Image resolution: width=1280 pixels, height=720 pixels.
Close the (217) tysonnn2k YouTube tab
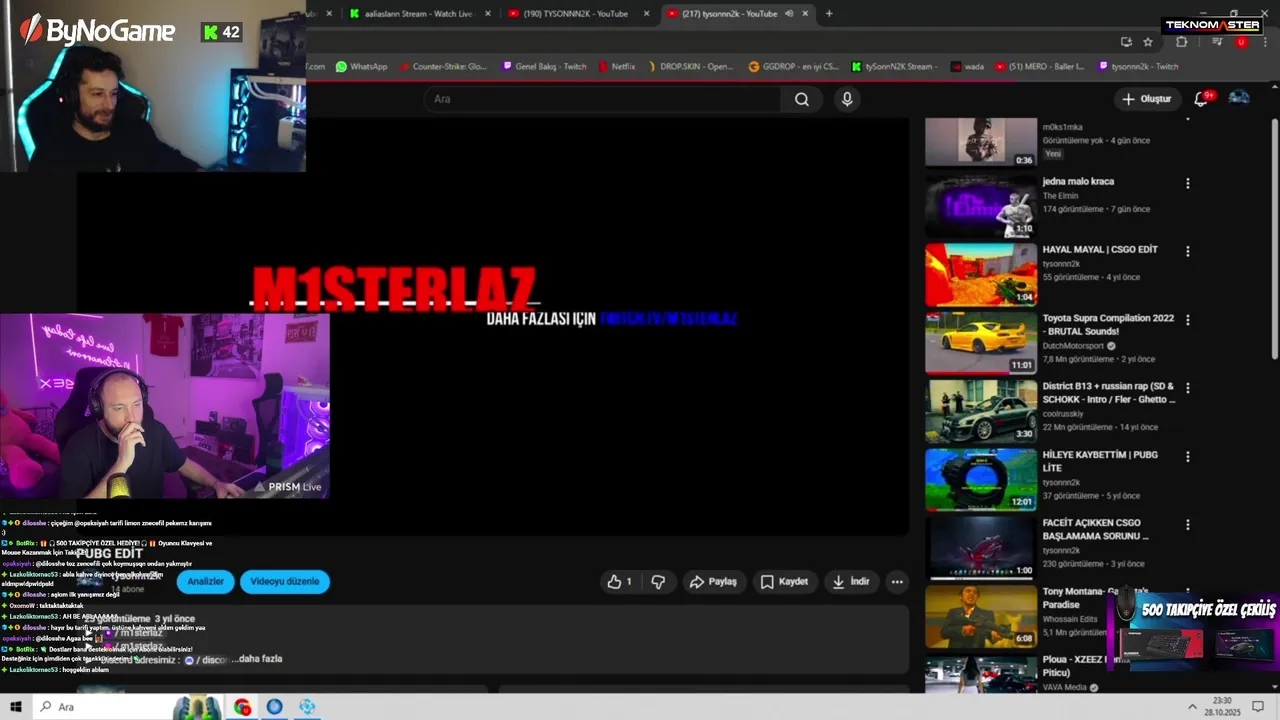tap(805, 14)
